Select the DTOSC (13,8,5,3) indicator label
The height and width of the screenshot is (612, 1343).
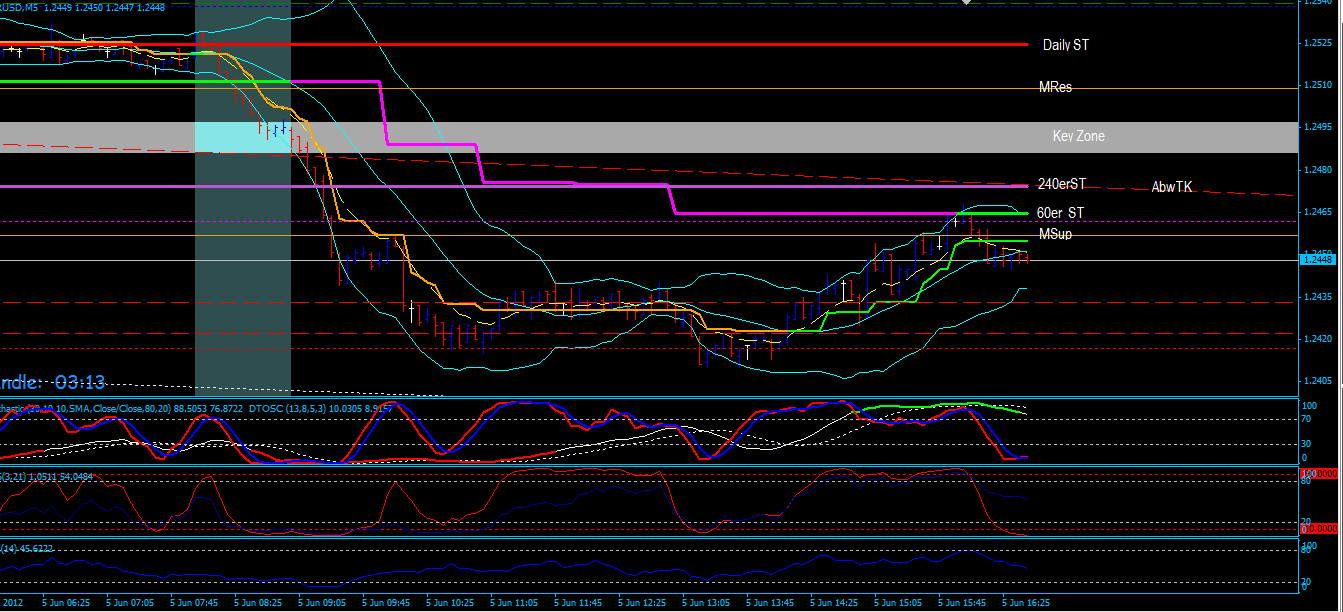290,407
